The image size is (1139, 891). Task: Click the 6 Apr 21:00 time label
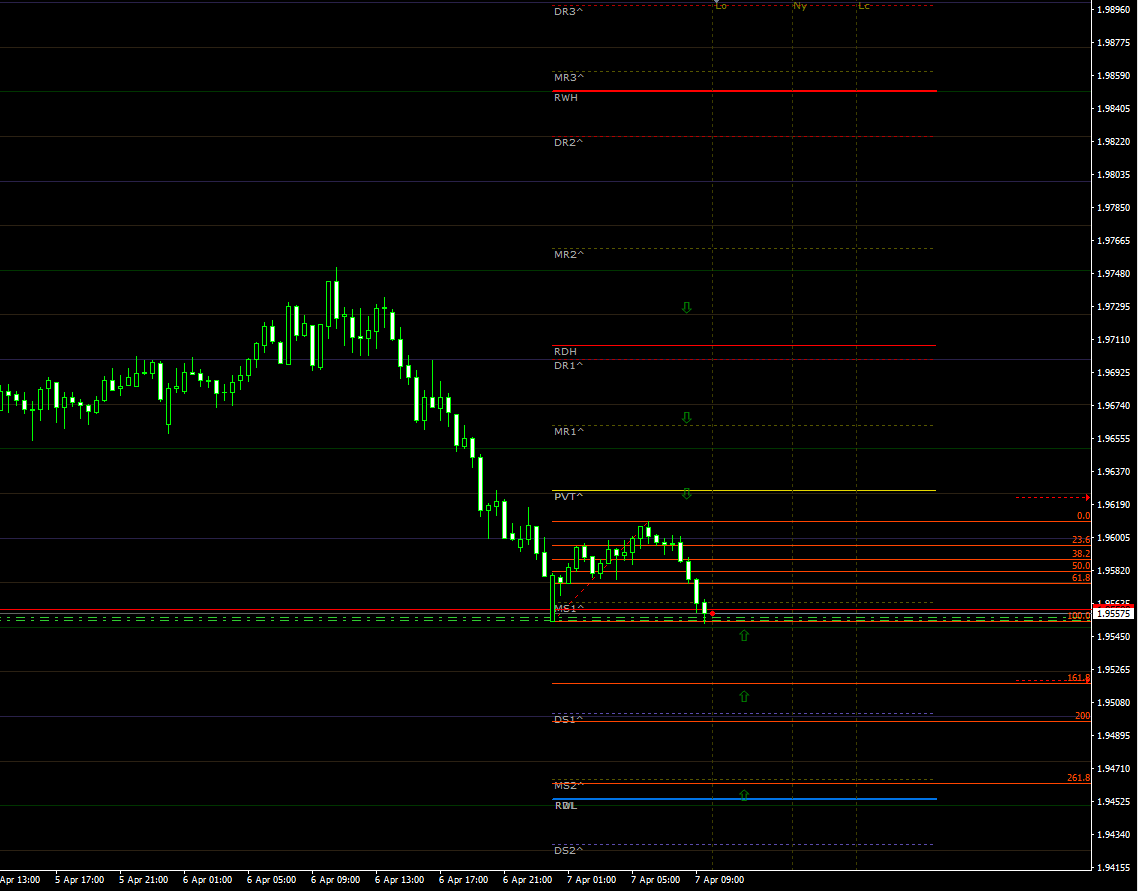527,880
